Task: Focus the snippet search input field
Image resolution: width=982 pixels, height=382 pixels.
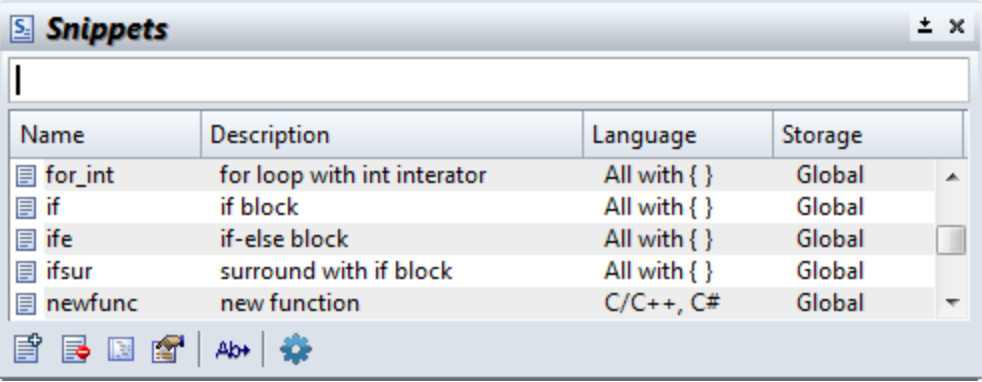Action: (488, 80)
